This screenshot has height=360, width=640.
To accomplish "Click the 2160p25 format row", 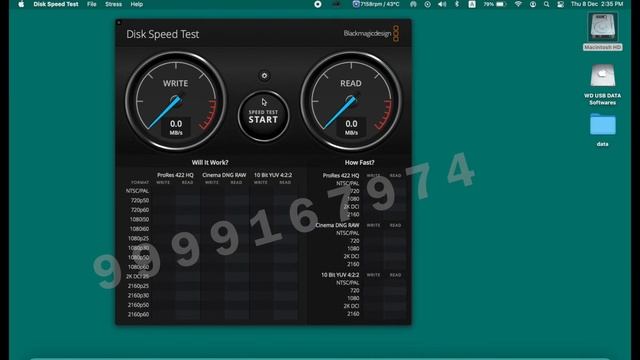I will (138, 286).
